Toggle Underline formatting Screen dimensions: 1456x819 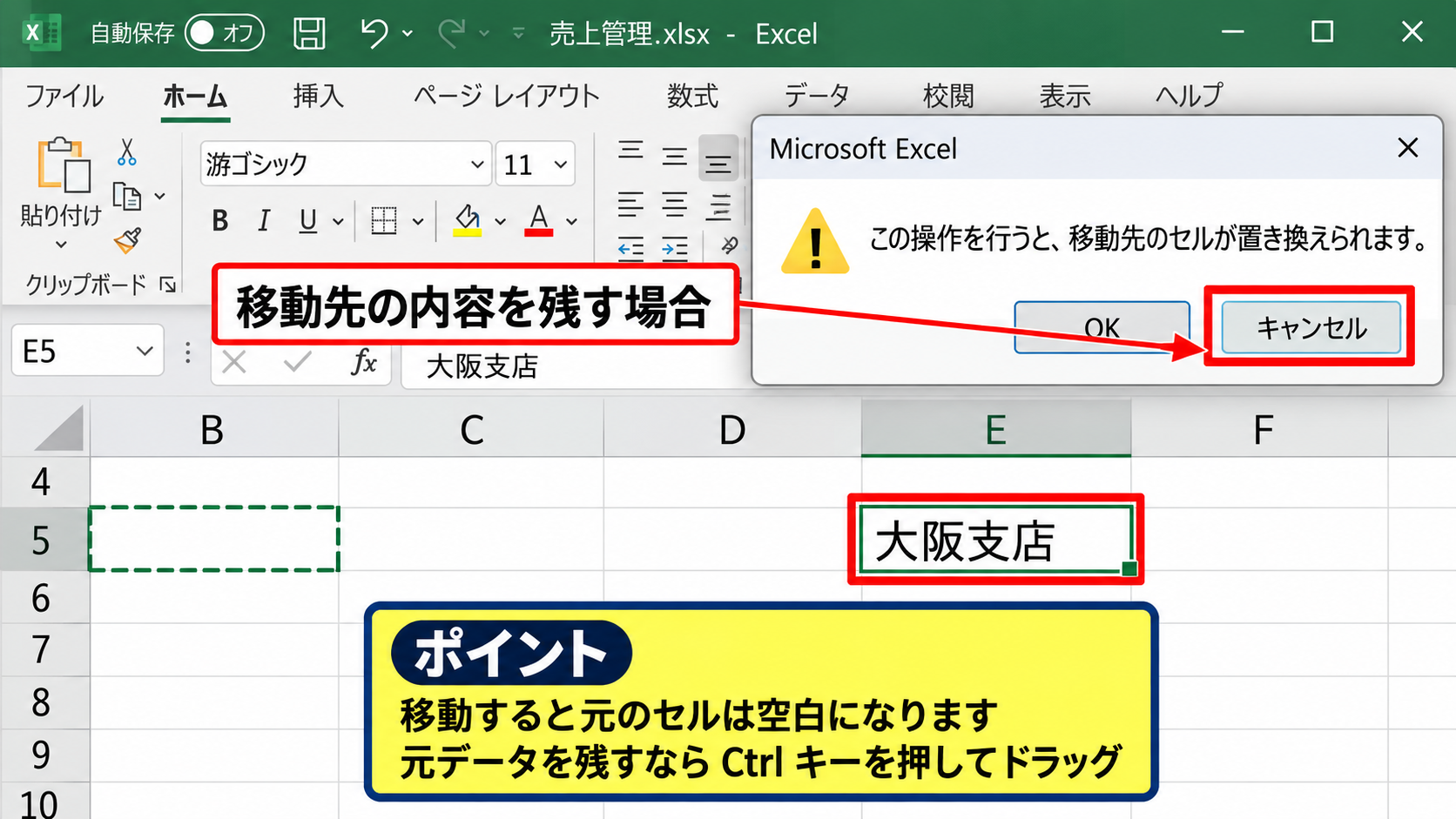(307, 221)
